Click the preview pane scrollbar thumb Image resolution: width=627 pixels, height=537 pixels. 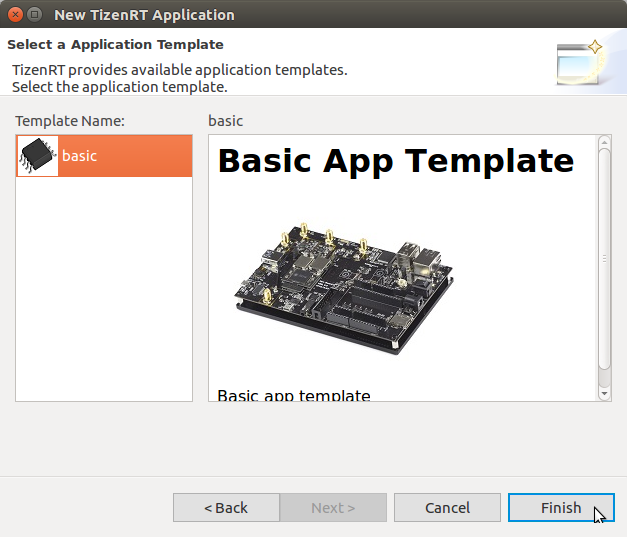click(x=604, y=260)
